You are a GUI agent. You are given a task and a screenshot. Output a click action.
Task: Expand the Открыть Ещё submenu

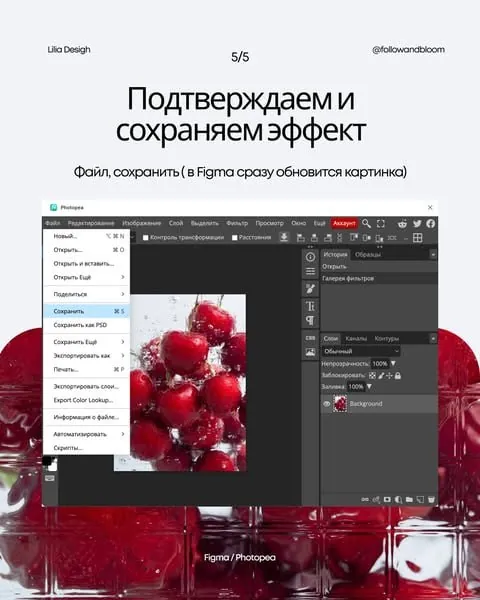pyautogui.click(x=87, y=277)
